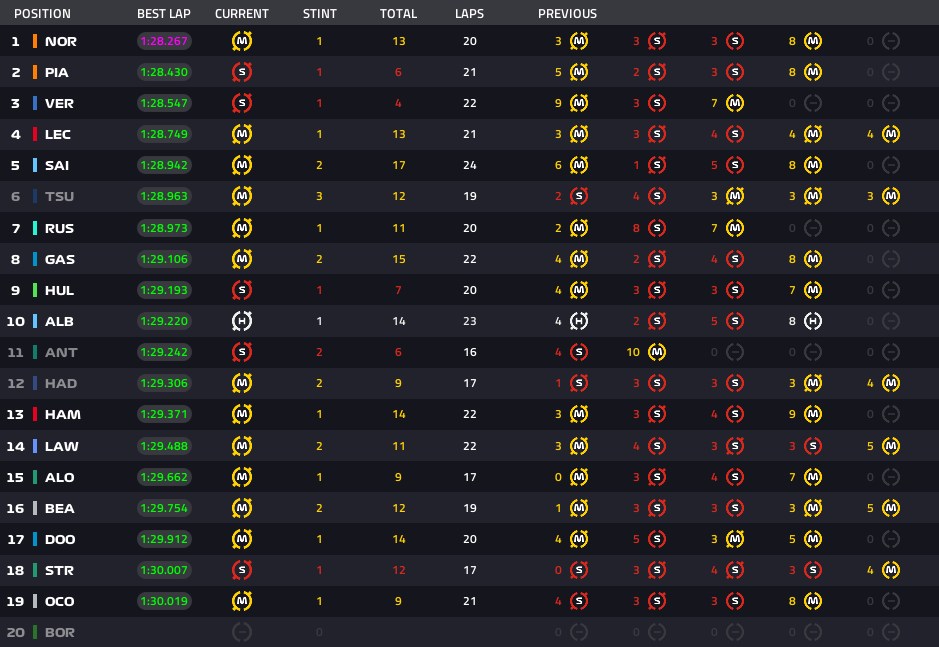The image size is (939, 647).
Task: Select VER's best lap 1:28.547
Action: click(164, 103)
